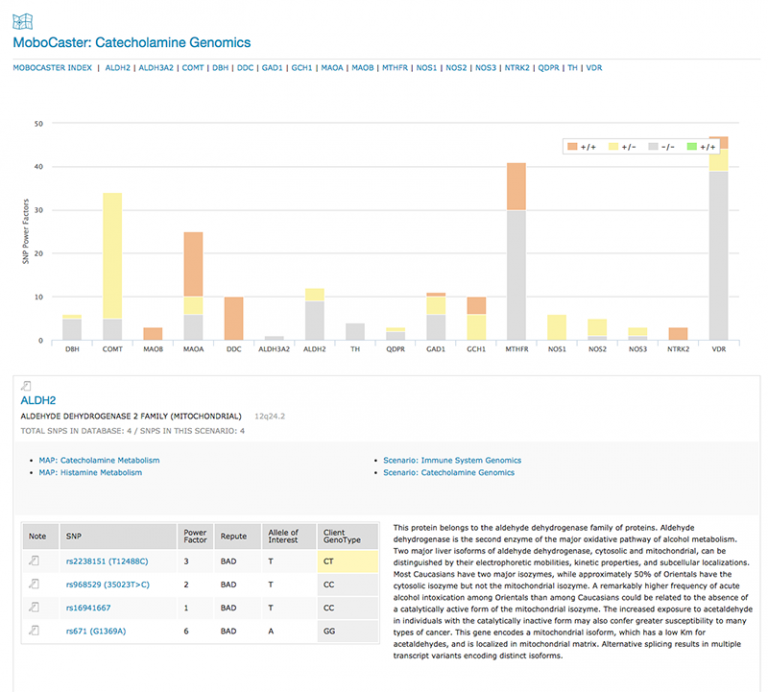Image resolution: width=768 pixels, height=692 pixels.
Task: Click the Repute column header
Action: point(238,536)
